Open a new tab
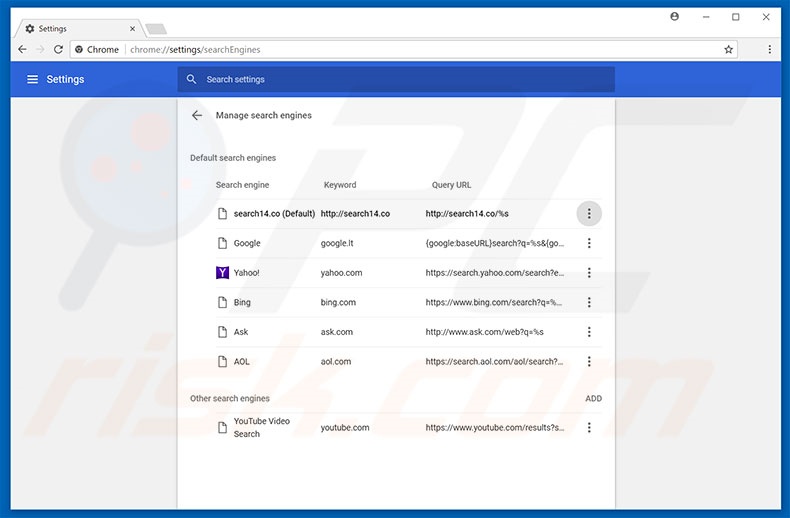This screenshot has width=790, height=518. [155, 29]
